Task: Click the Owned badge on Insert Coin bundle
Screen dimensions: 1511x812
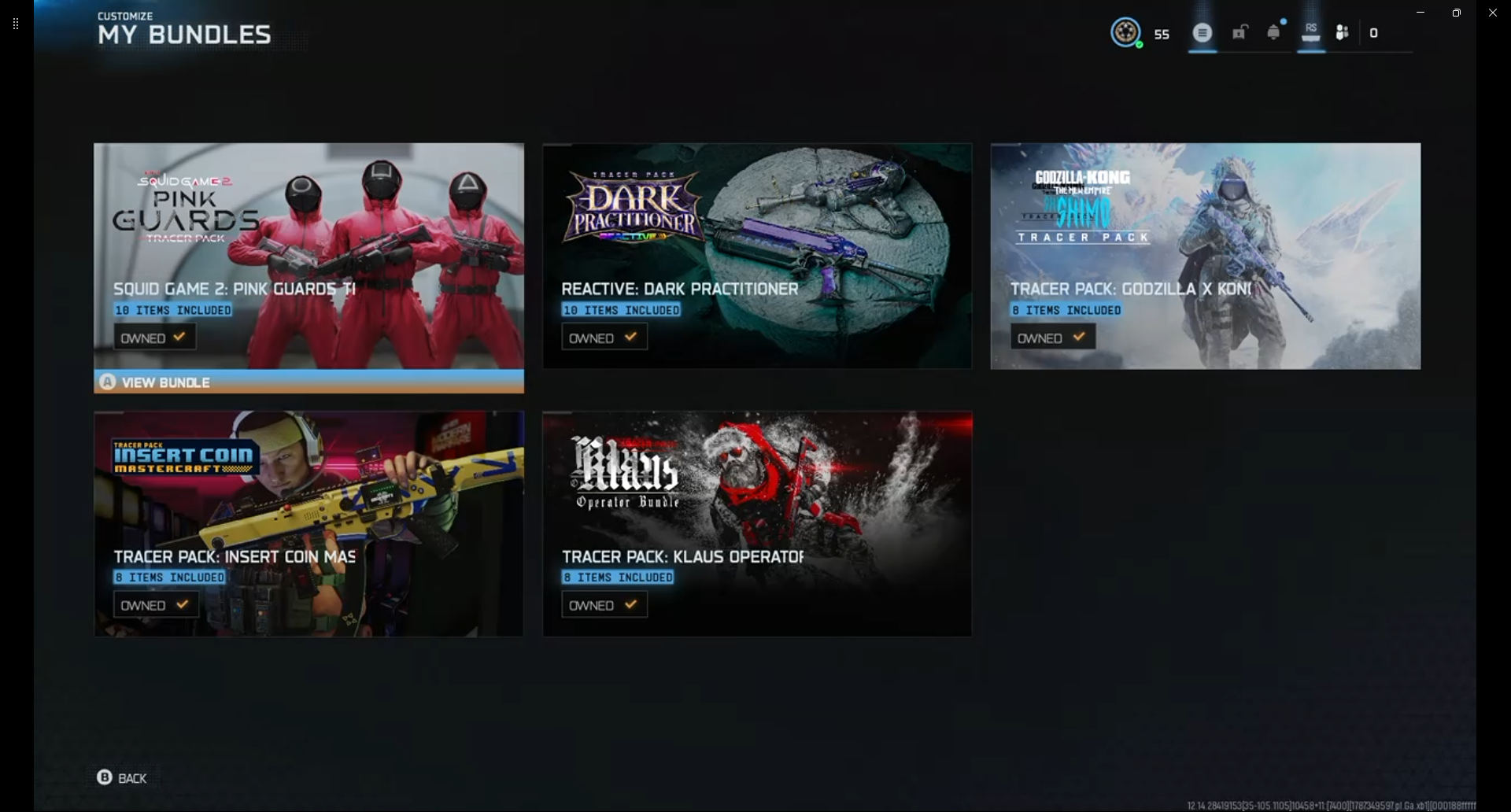Action: (x=156, y=605)
